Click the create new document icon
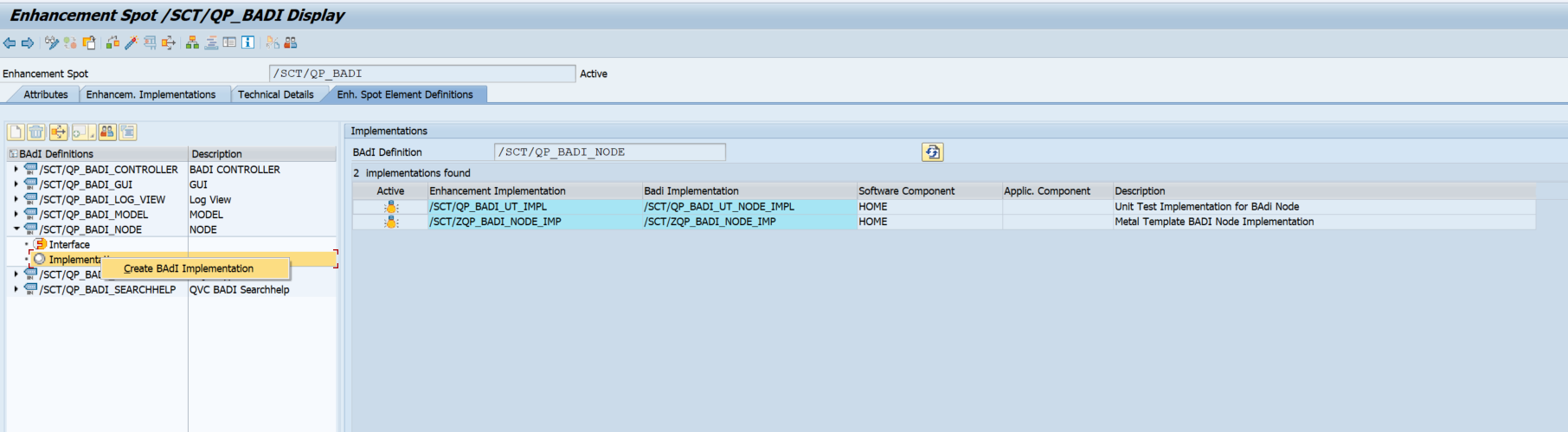The width and height of the screenshot is (1568, 432). click(16, 132)
